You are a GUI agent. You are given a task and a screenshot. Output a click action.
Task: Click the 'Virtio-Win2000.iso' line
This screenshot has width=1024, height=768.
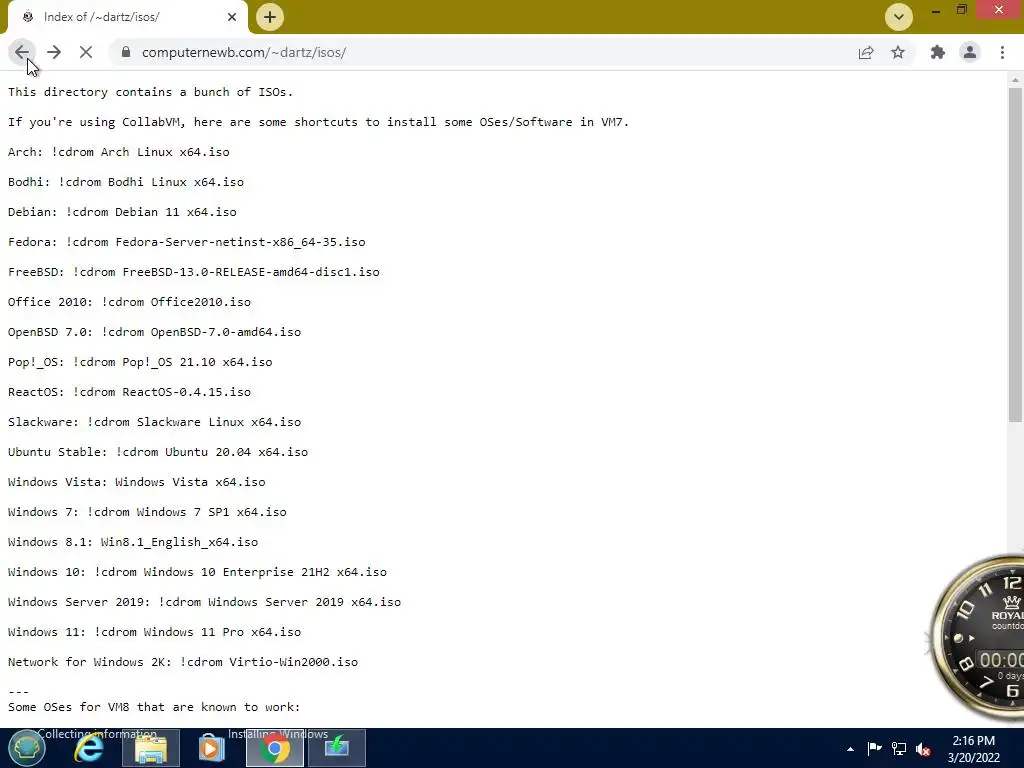point(183,663)
